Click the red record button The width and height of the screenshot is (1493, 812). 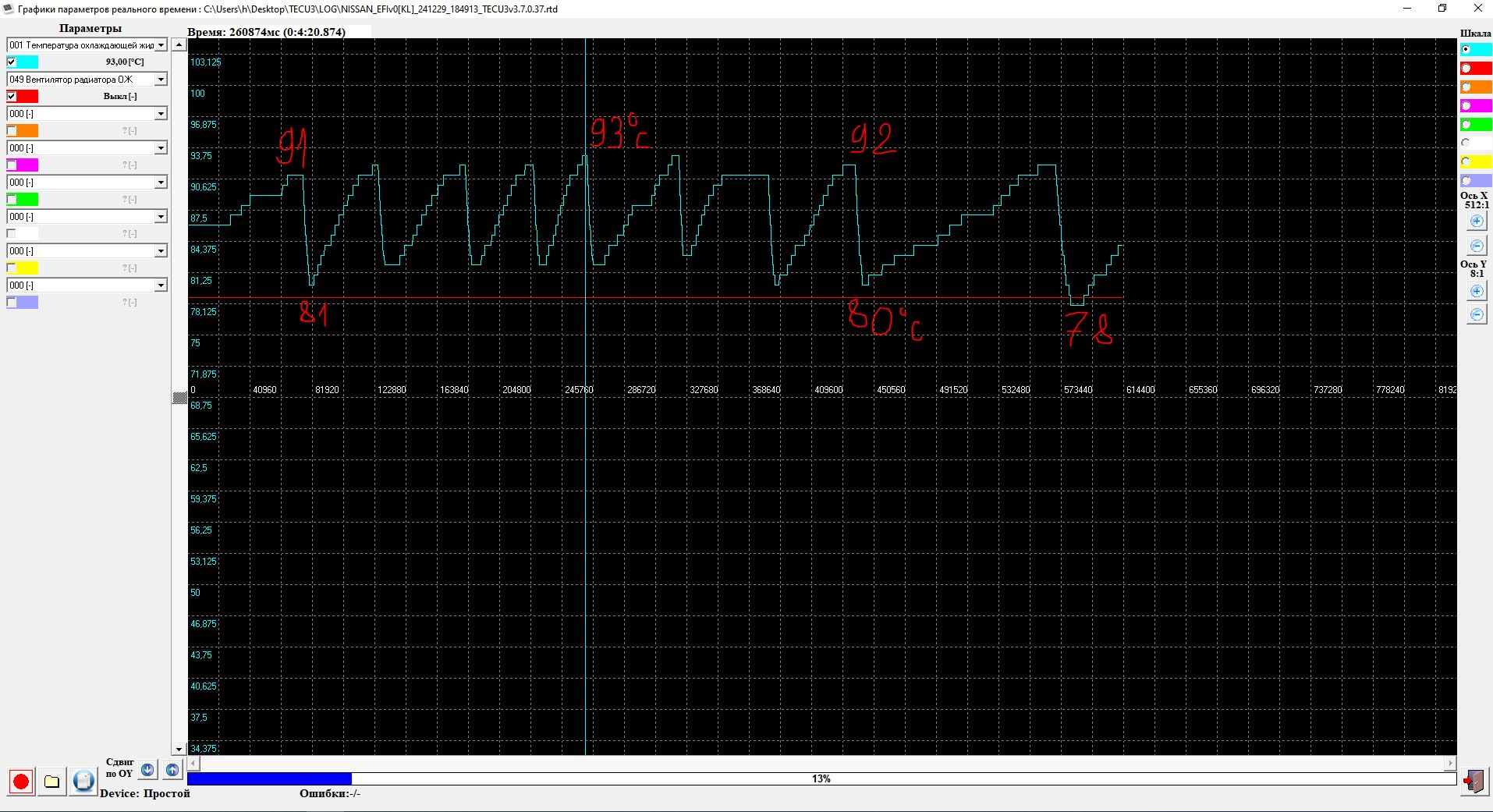pos(21,781)
